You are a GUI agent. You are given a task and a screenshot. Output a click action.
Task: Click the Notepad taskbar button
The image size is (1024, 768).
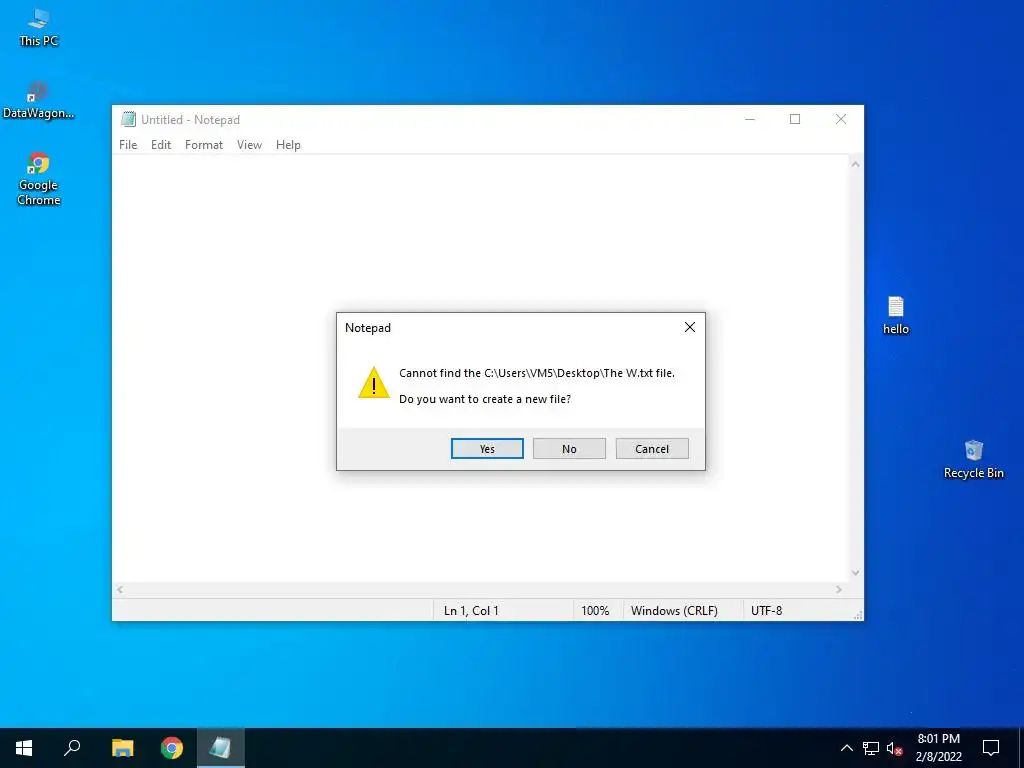click(x=221, y=748)
